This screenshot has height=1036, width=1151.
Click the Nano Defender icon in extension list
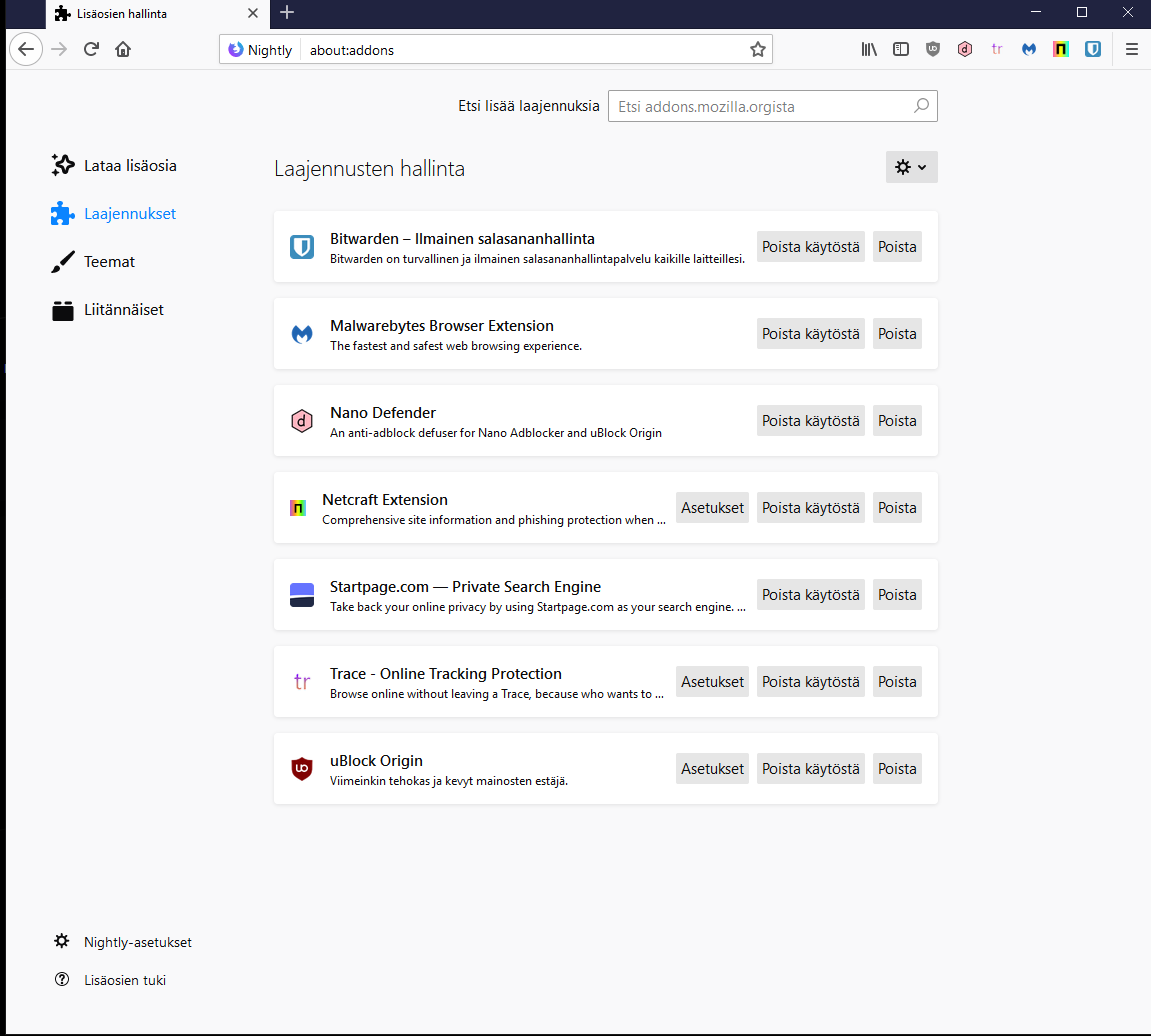tap(302, 421)
